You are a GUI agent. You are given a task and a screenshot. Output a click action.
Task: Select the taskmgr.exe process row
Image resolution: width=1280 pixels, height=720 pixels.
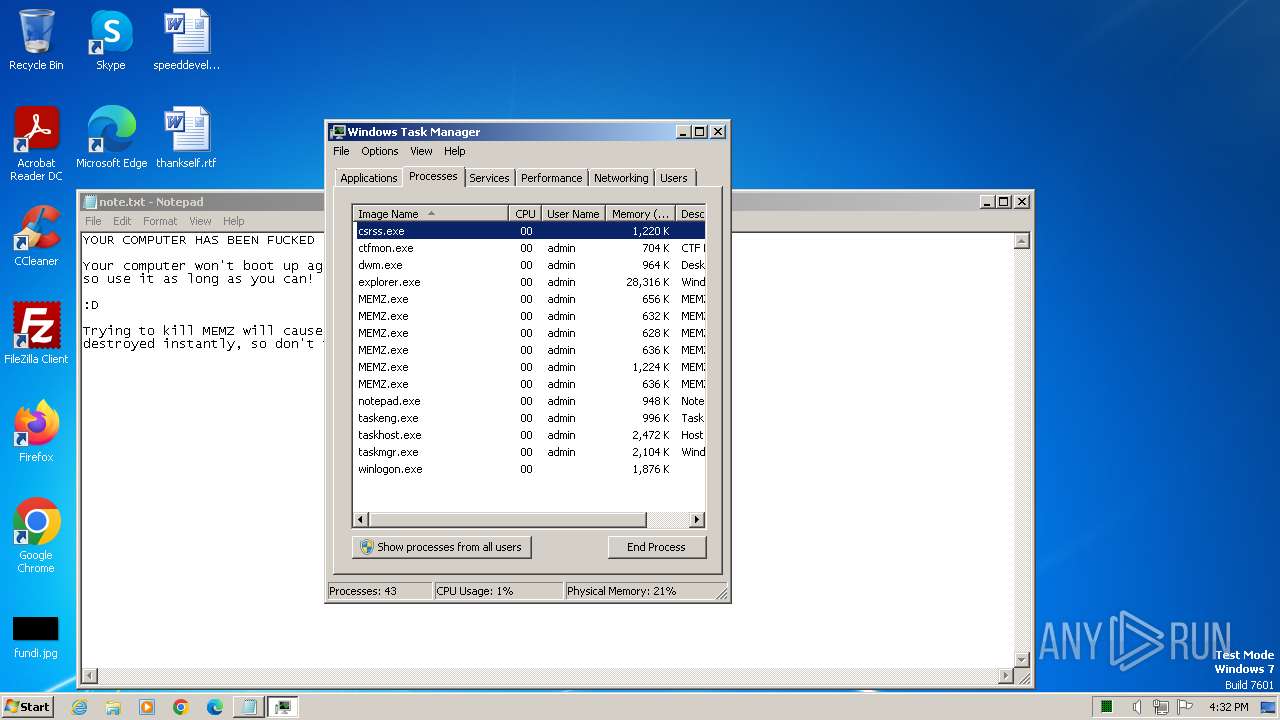coord(530,452)
